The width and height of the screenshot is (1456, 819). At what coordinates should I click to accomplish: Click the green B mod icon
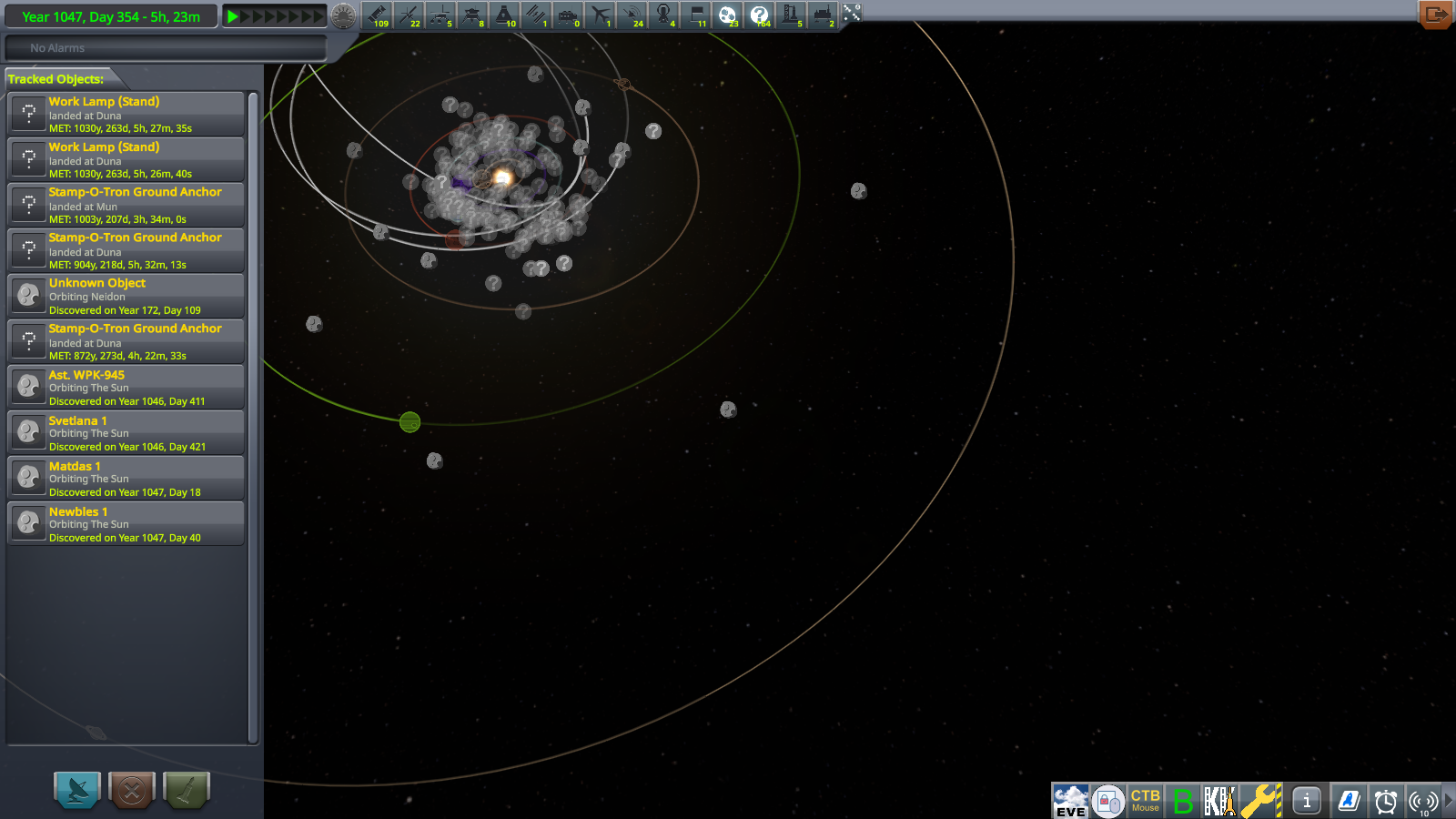pos(1182,801)
